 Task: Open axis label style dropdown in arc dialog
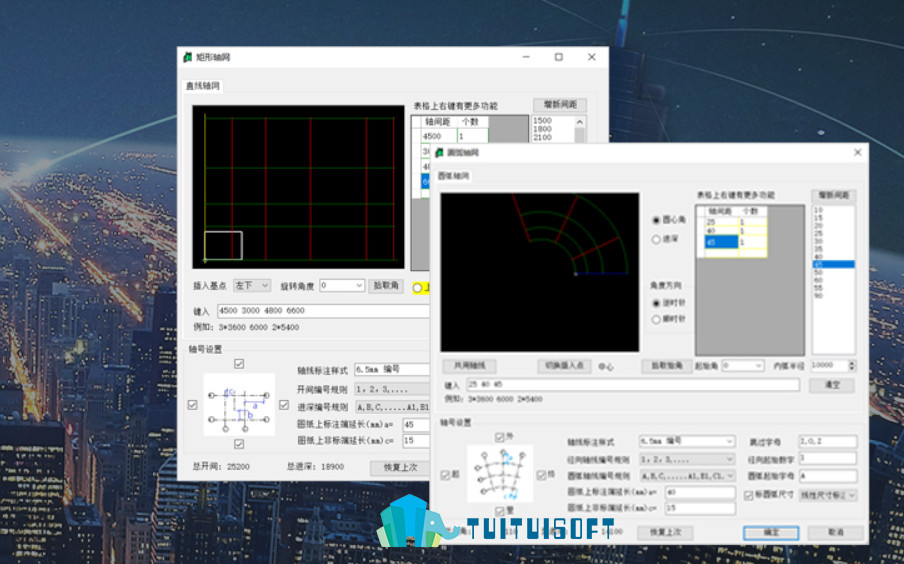coord(687,441)
